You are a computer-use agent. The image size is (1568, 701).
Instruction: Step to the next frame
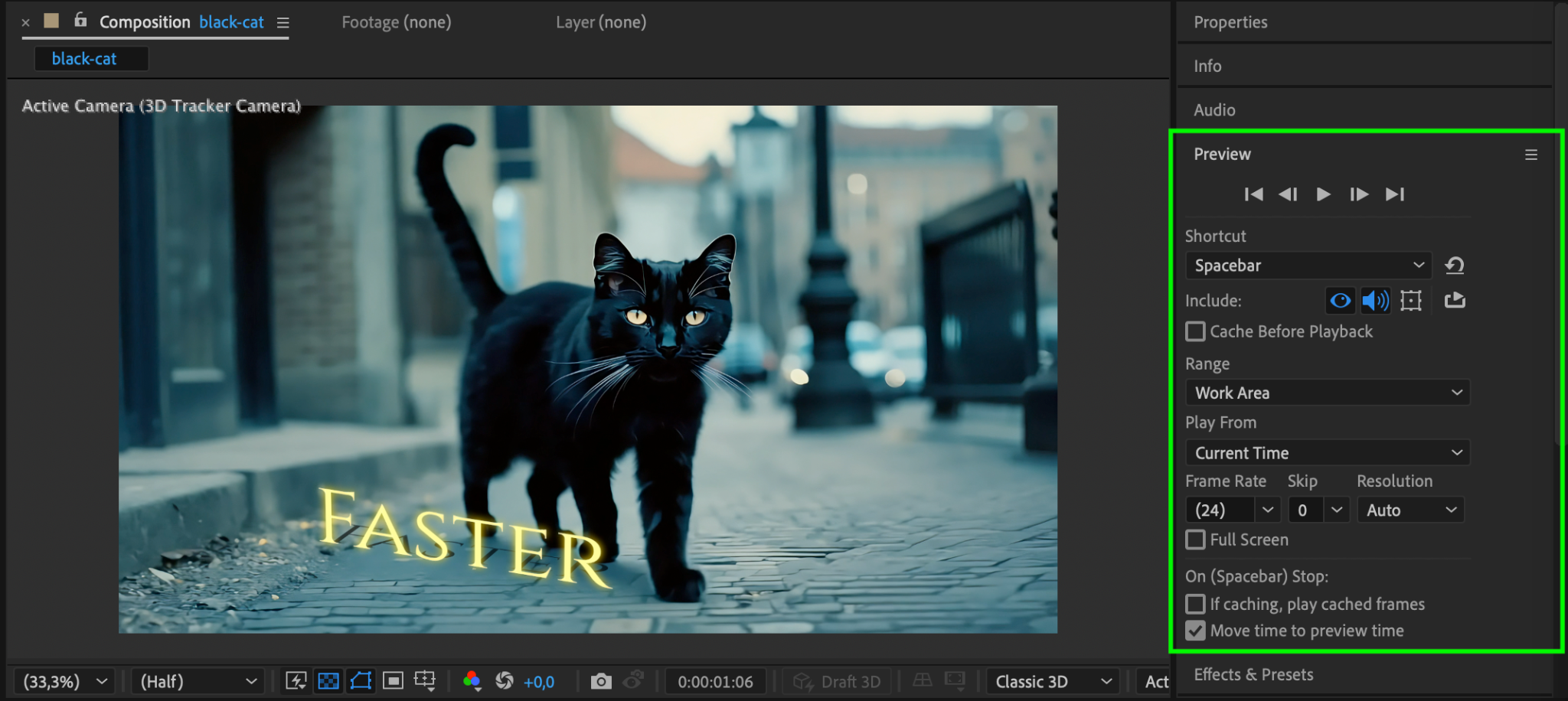(x=1359, y=194)
